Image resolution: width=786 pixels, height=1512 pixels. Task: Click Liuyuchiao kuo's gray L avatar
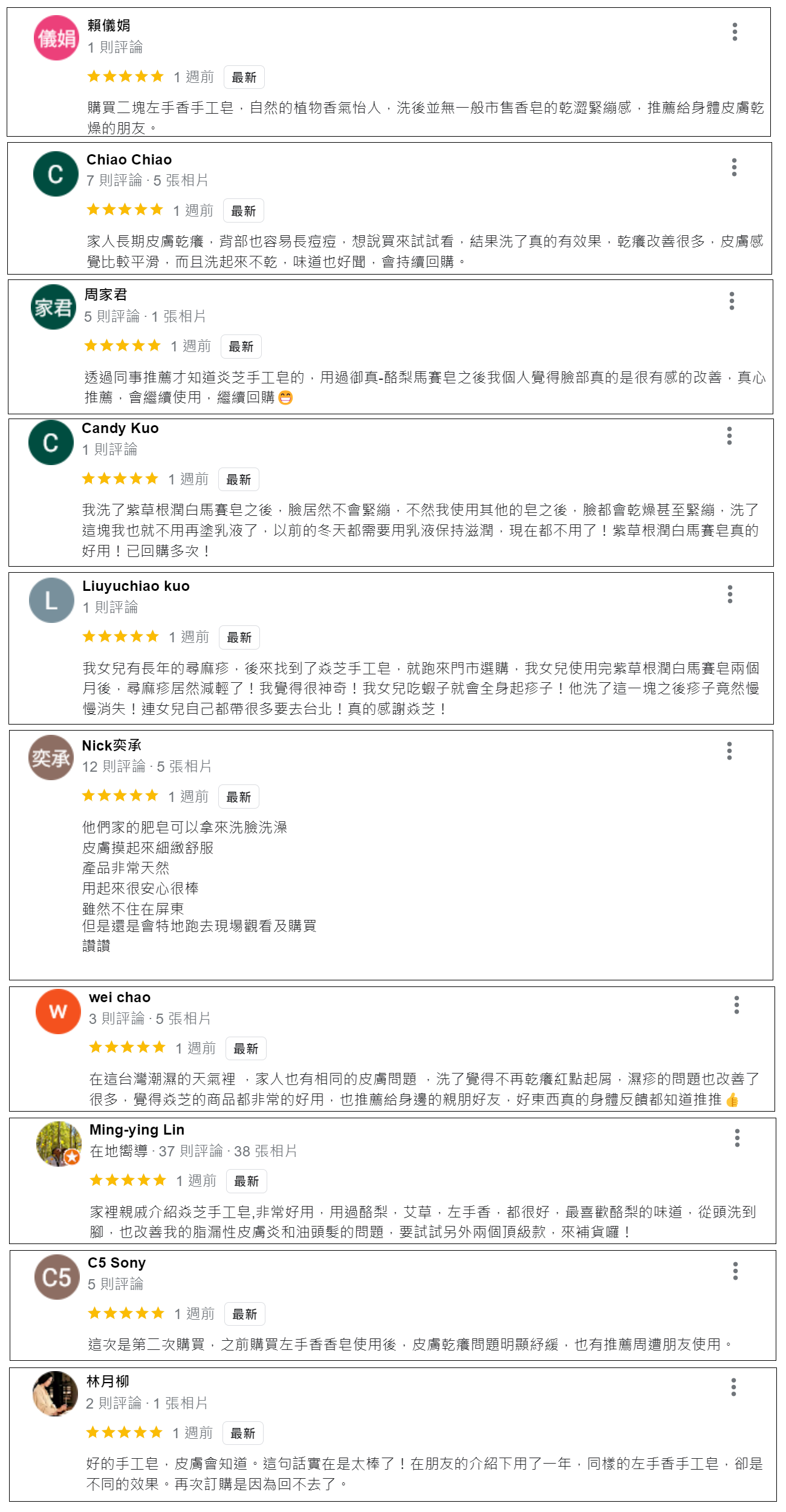point(51,600)
